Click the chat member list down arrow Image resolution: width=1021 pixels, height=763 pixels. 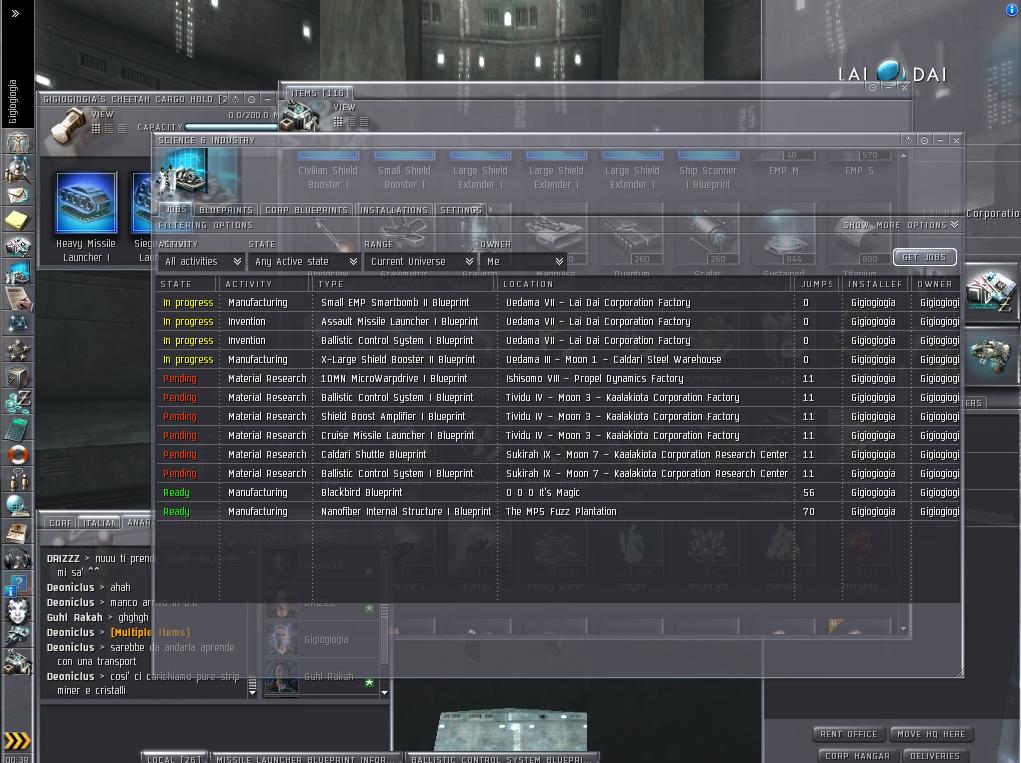384,692
